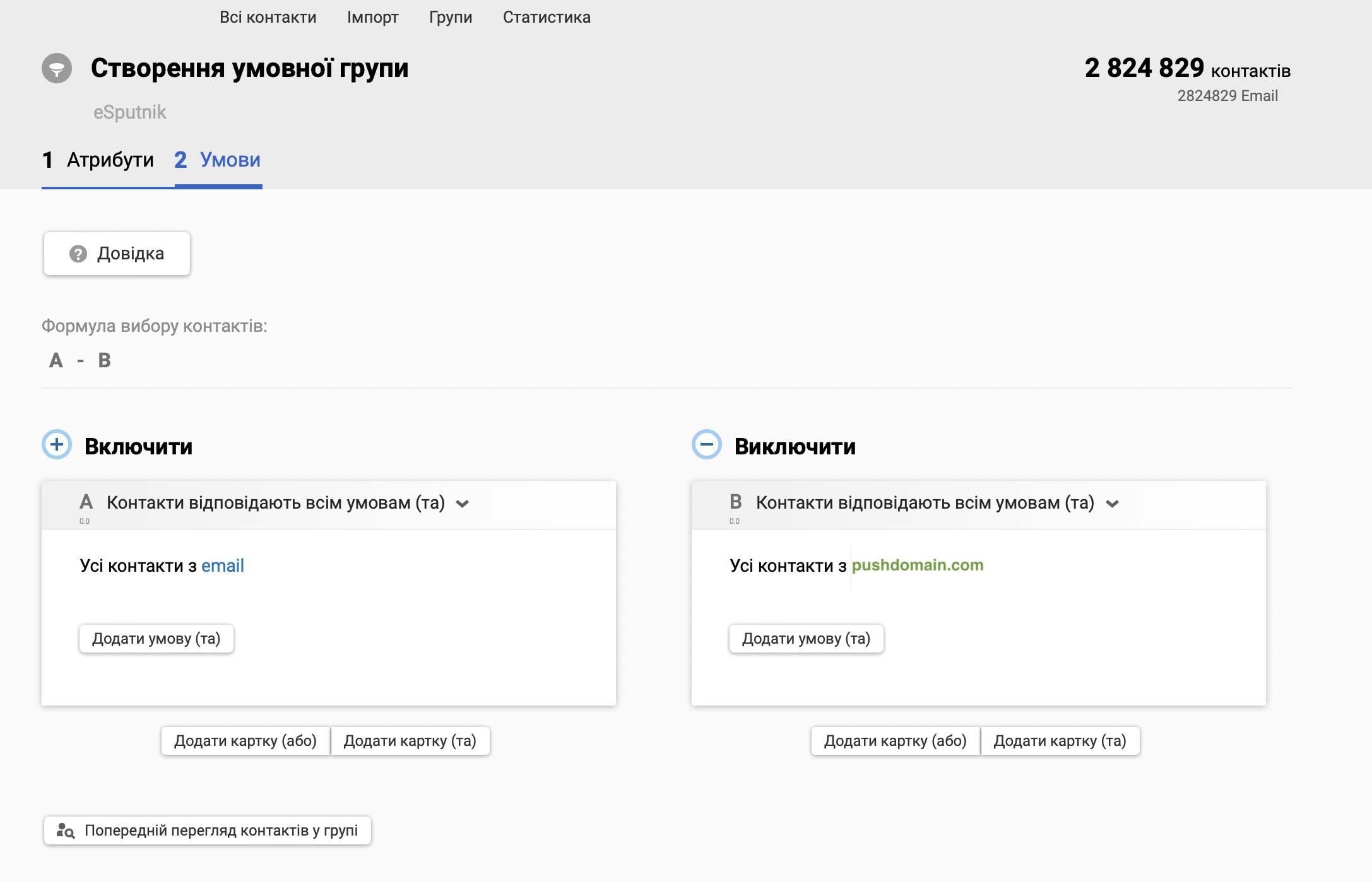Expand card A condition mode dropdown

coord(463,504)
